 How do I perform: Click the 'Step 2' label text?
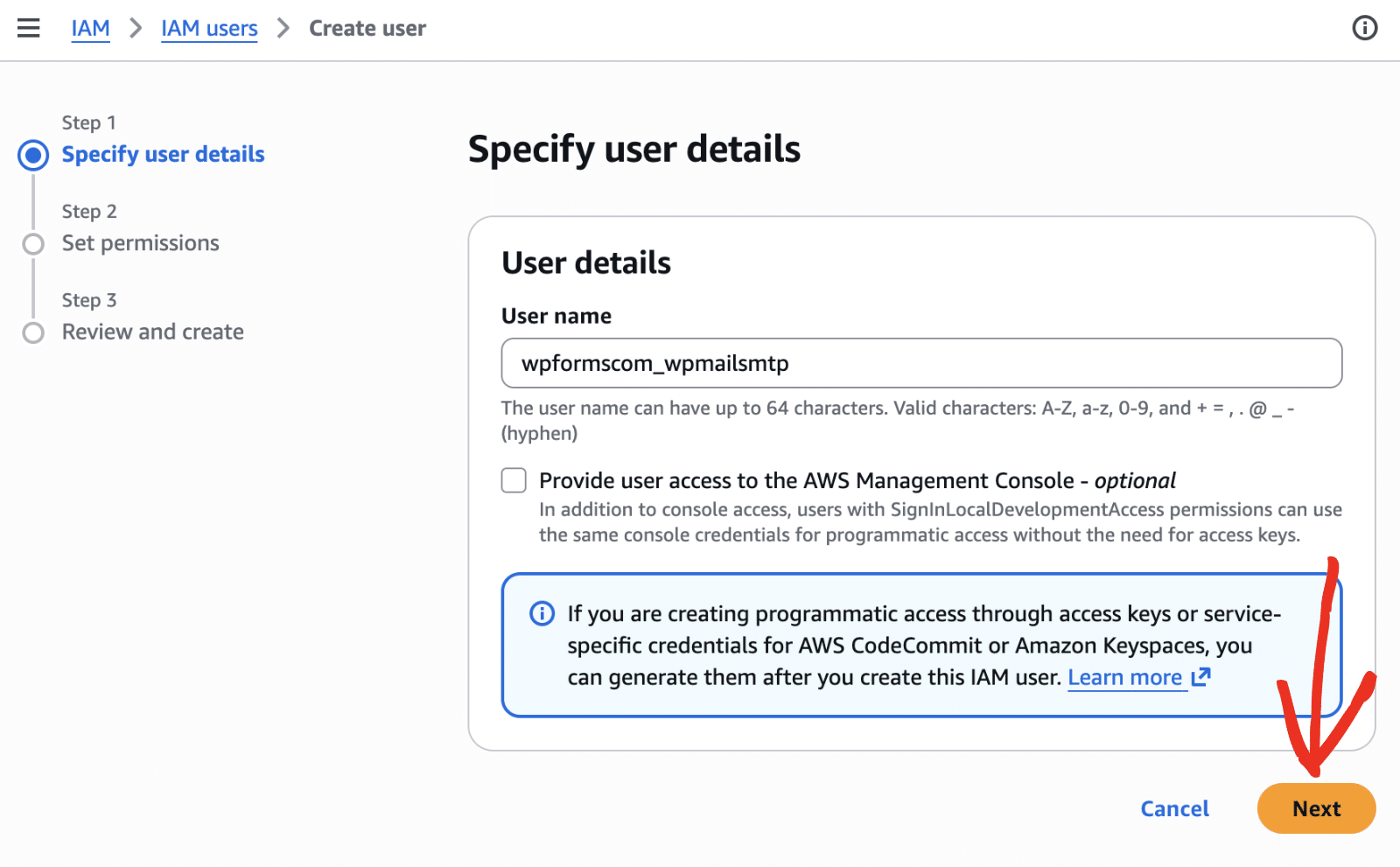coord(89,212)
